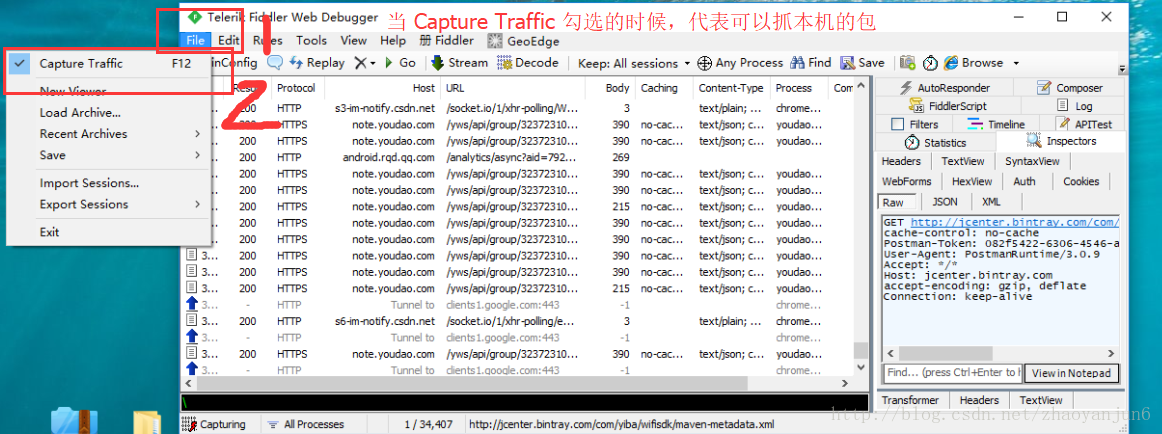Open the SyntaxView request inspector tab
Viewport: 1162px width, 434px height.
[1032, 161]
